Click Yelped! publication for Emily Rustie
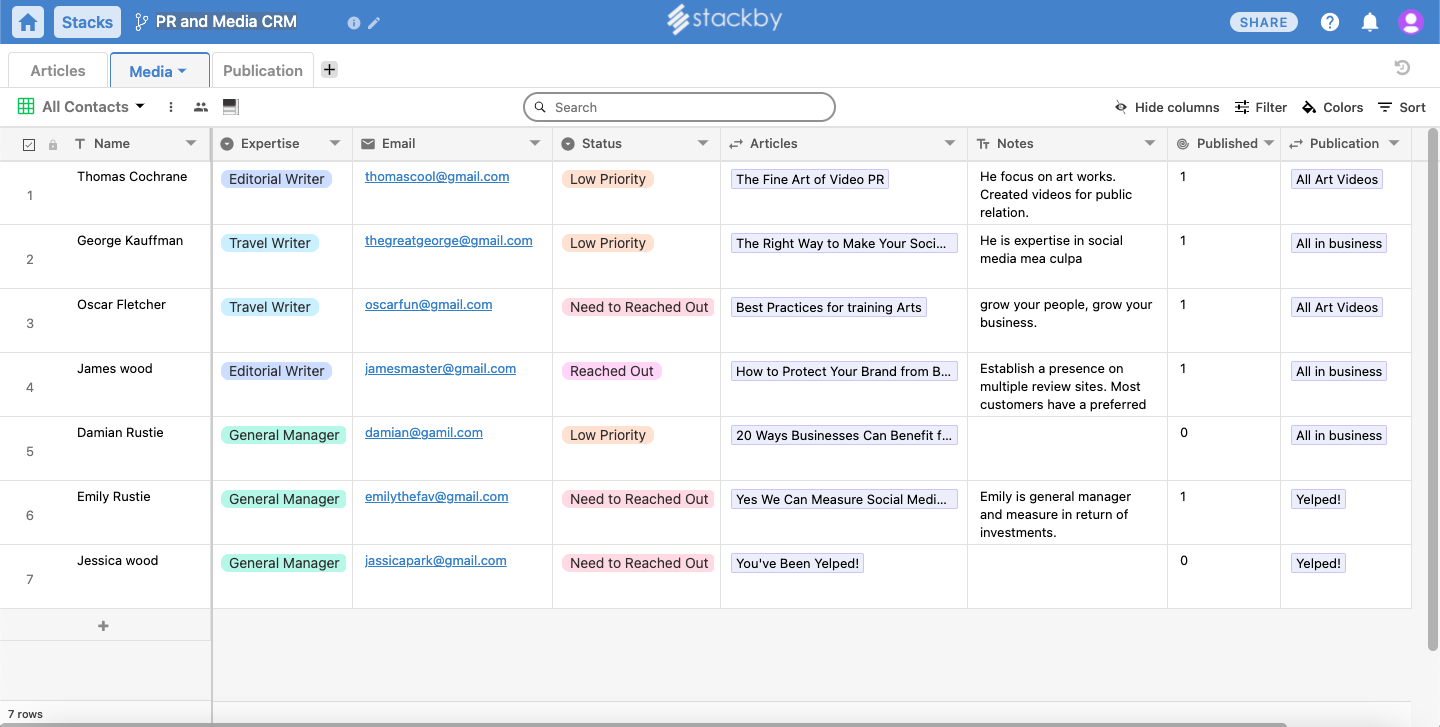This screenshot has width=1440, height=727. tap(1318, 499)
